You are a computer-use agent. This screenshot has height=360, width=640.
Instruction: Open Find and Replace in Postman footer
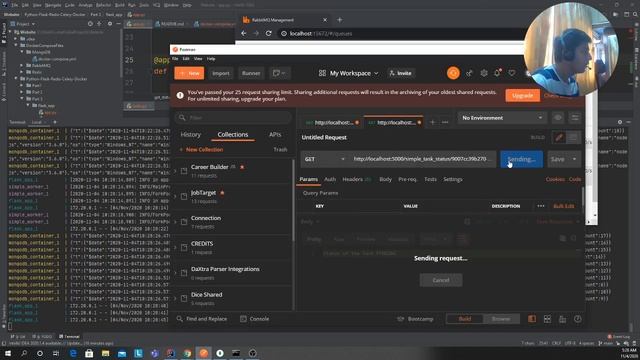click(202, 319)
